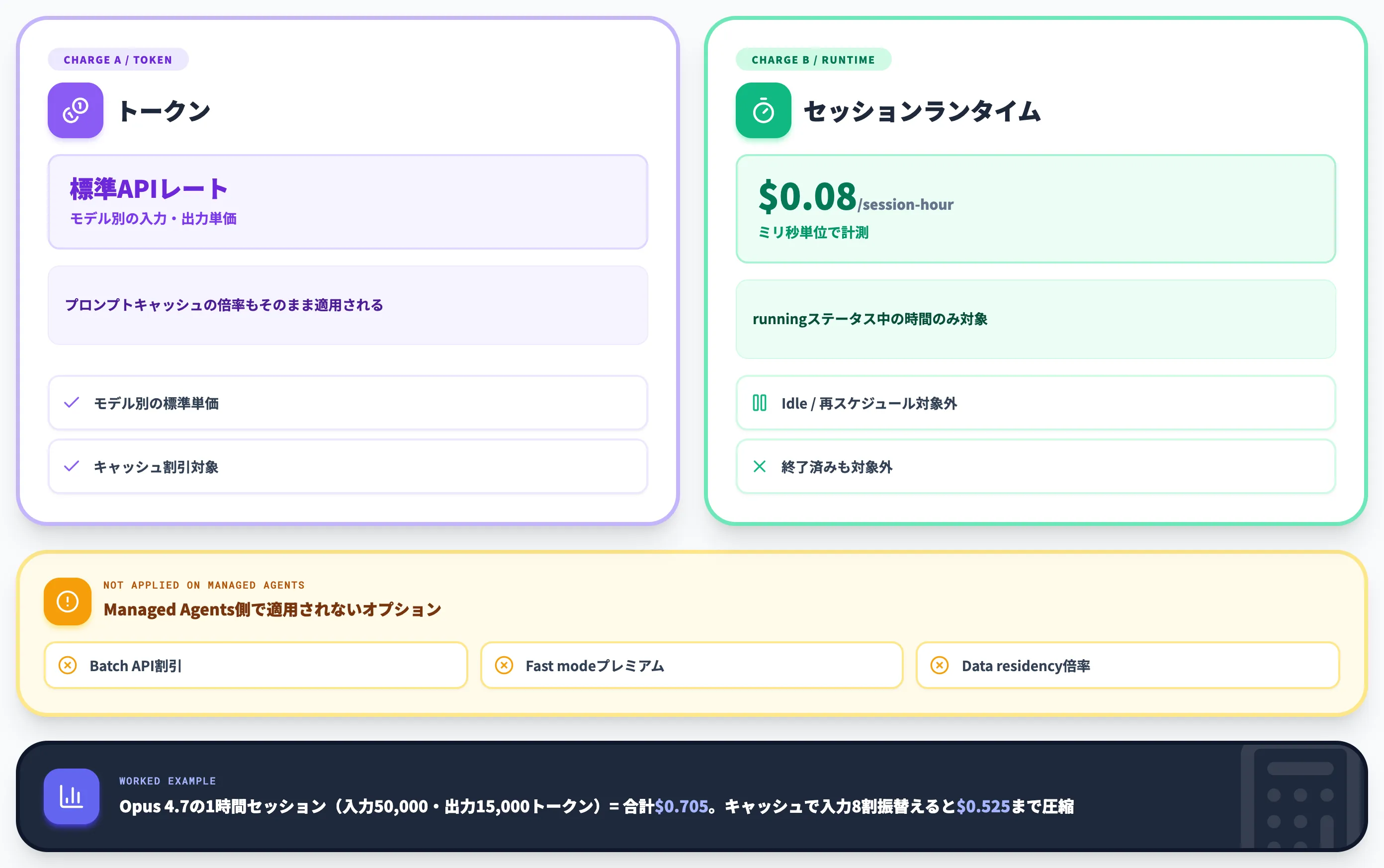Click the 終了済みも対象外 row
Viewport: 1384px width, 868px height.
1036,466
